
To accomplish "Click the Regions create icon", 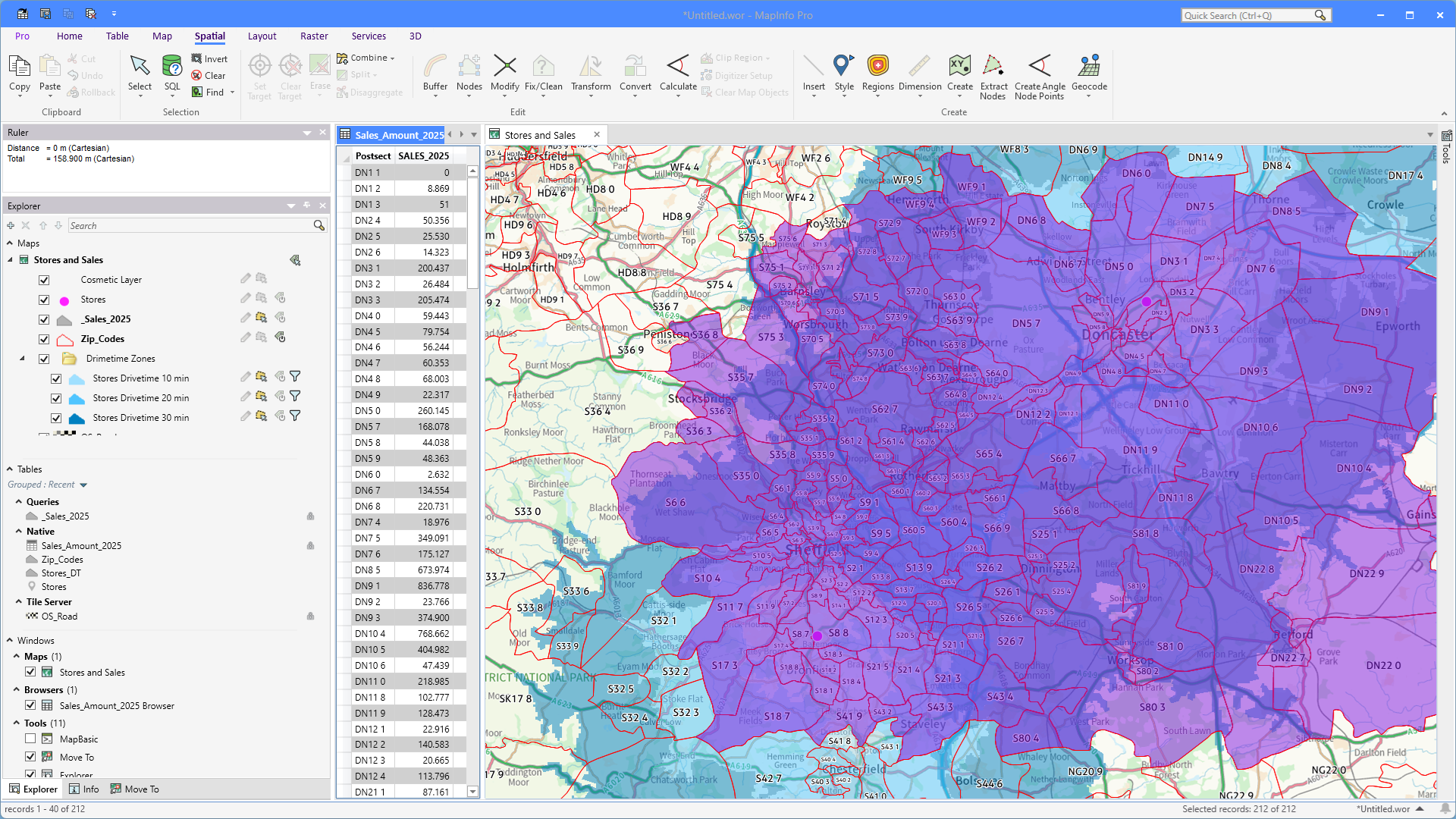I will (x=877, y=73).
